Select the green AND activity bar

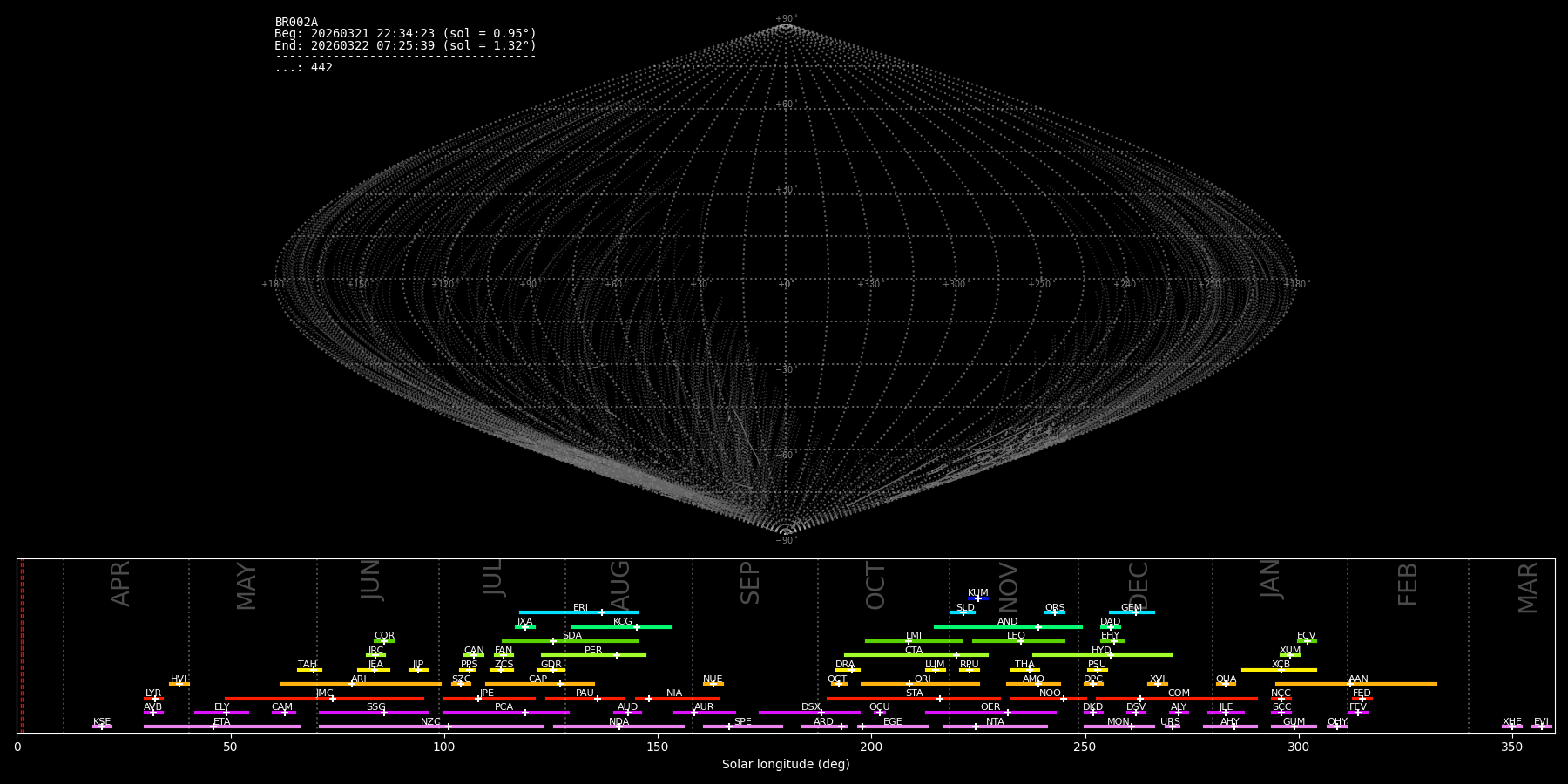pos(1008,627)
